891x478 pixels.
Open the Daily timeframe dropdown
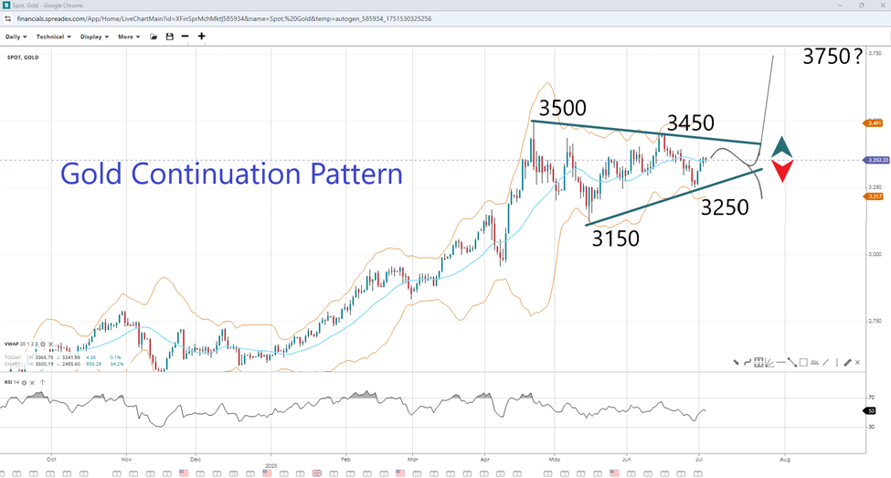coord(15,37)
